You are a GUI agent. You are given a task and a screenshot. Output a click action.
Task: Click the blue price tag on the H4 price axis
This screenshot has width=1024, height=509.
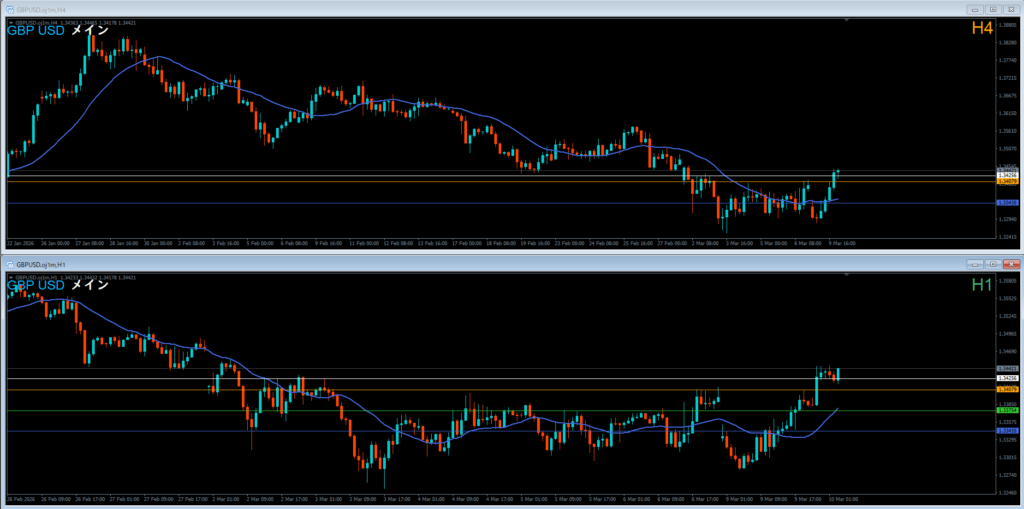tap(1008, 203)
